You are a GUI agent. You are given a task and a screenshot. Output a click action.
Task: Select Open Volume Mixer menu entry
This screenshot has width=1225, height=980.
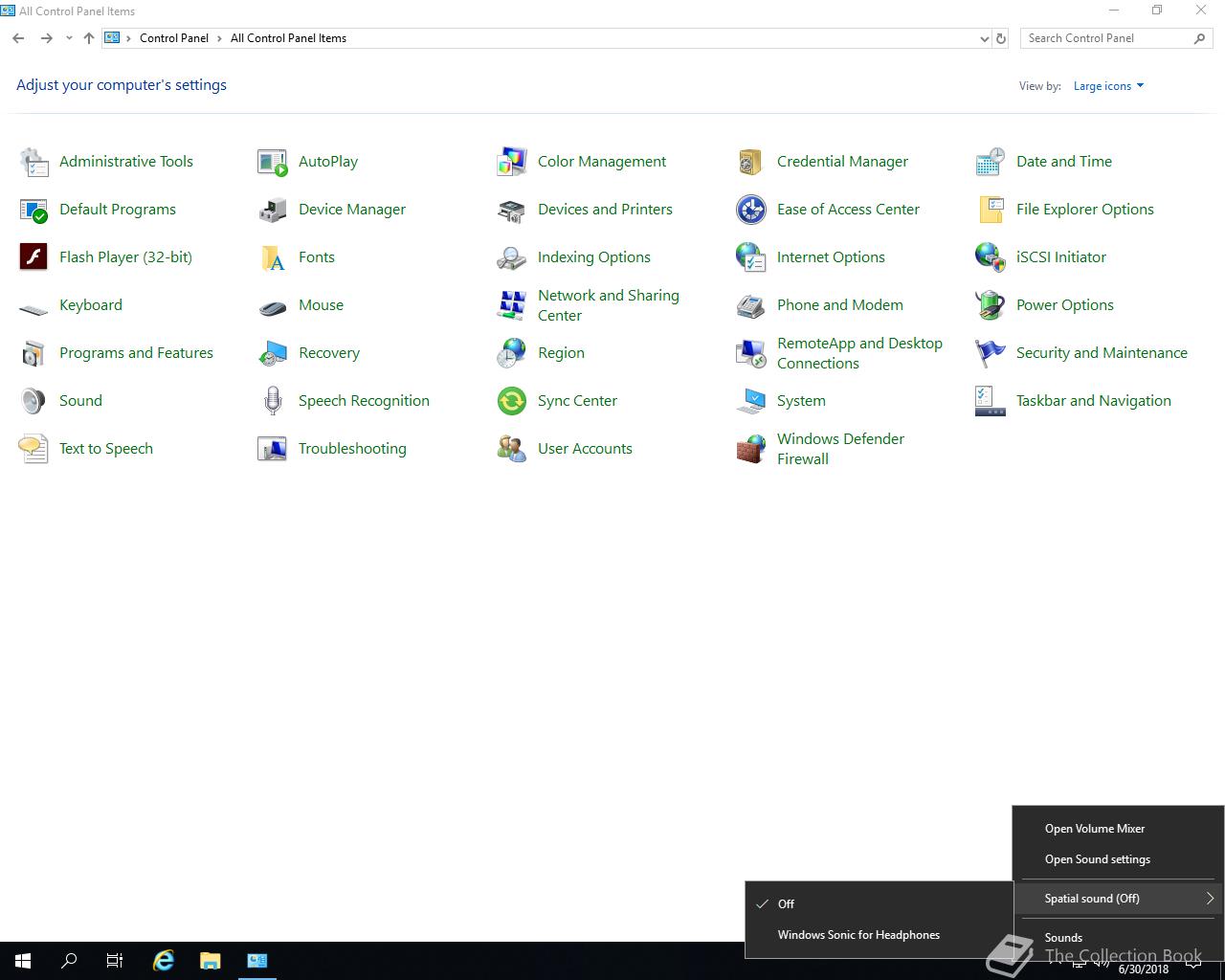coord(1118,829)
